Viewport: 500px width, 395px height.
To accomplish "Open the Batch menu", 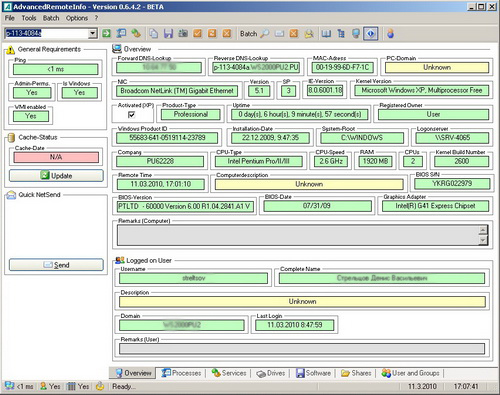I will pos(51,18).
